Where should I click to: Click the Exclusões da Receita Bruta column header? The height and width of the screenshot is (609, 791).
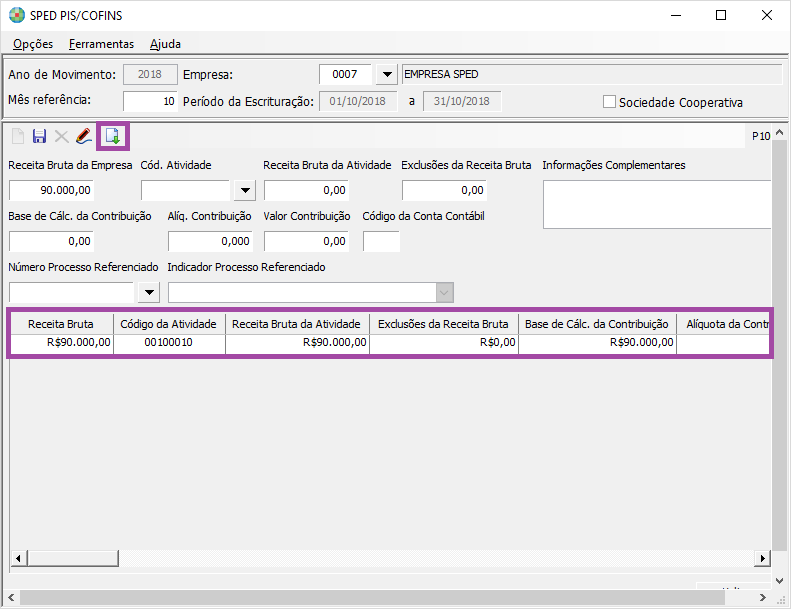pyautogui.click(x=443, y=324)
